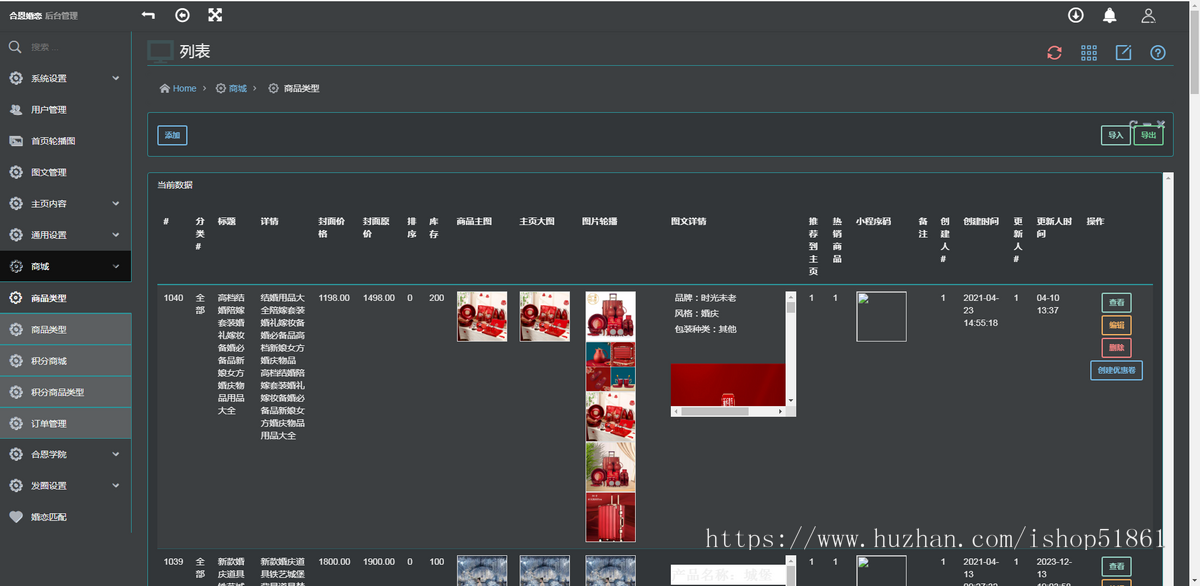The width and height of the screenshot is (1200, 586).
Task: Expand the 合恩学院 chevron
Action: 116,454
